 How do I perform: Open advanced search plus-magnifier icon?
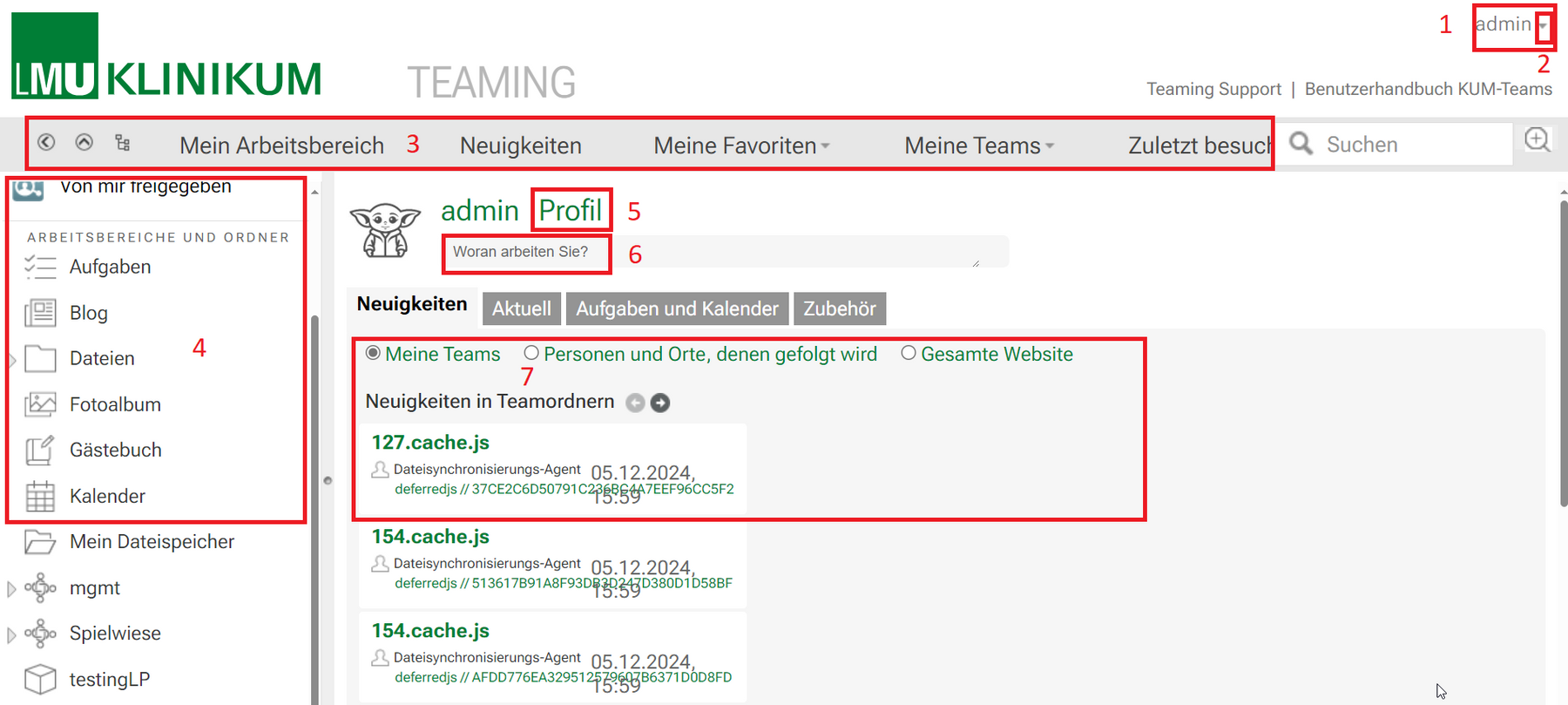(x=1538, y=139)
